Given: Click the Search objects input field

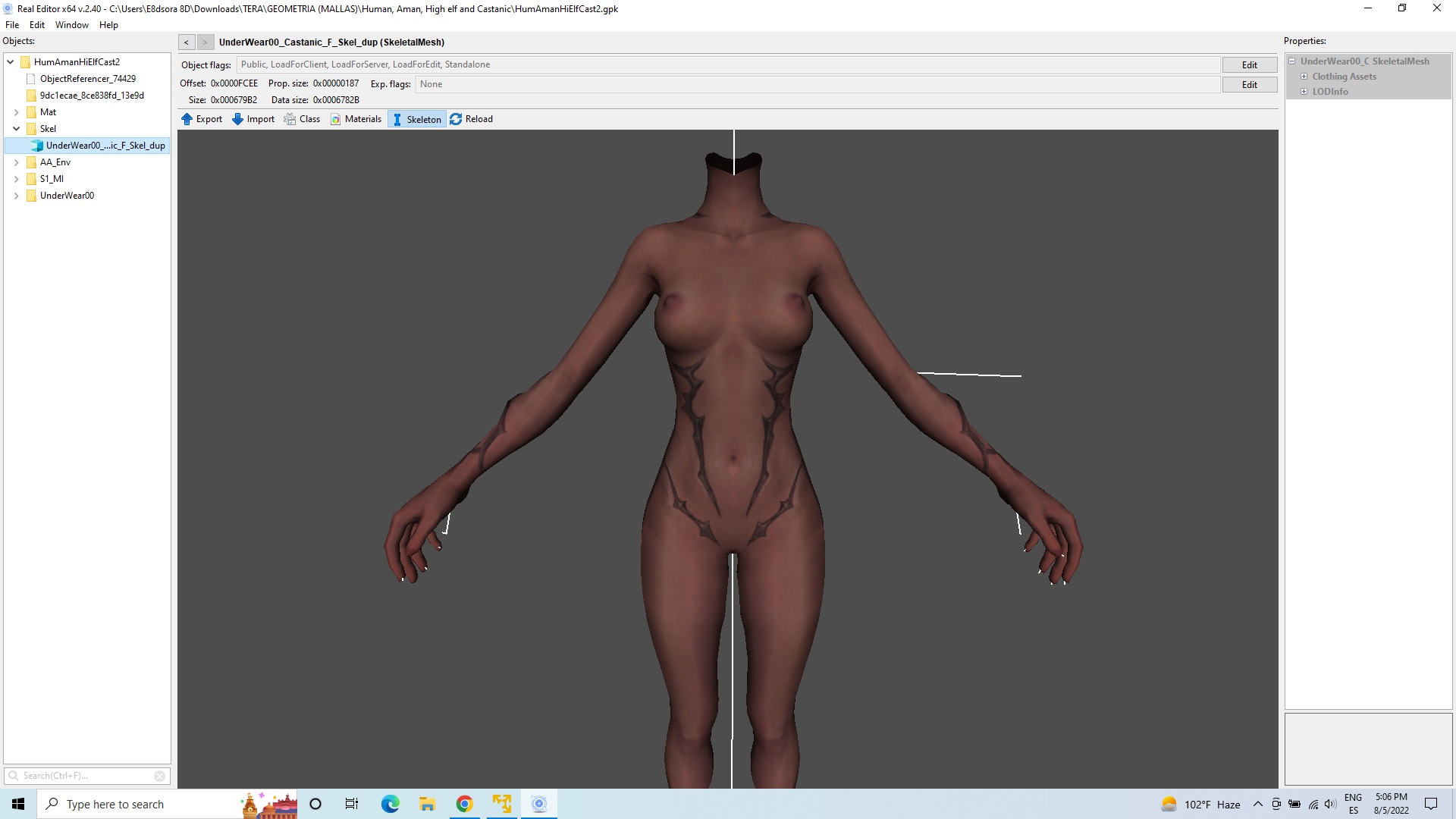Looking at the screenshot, I should (85, 776).
